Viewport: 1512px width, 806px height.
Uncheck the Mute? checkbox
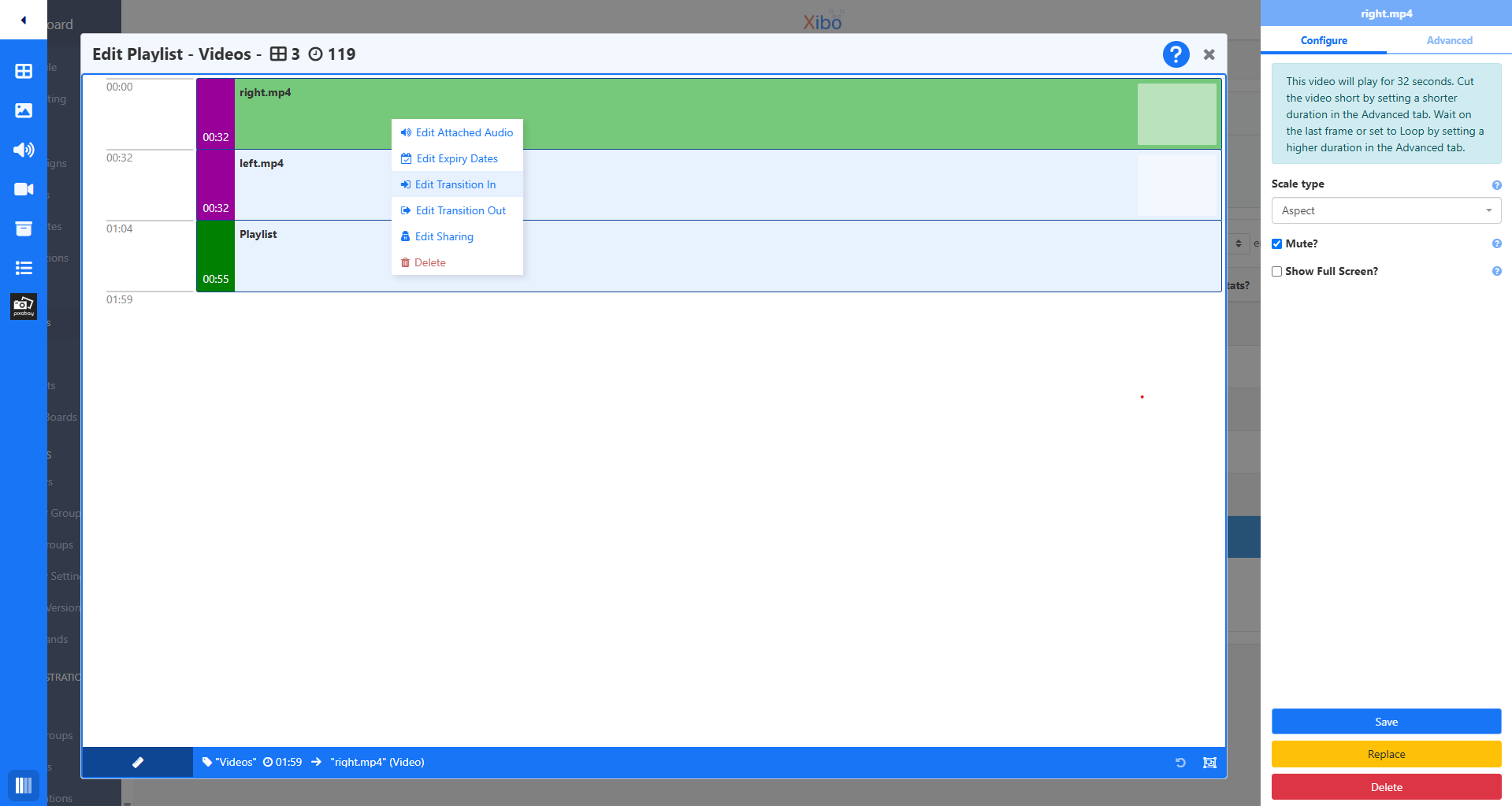pos(1276,244)
